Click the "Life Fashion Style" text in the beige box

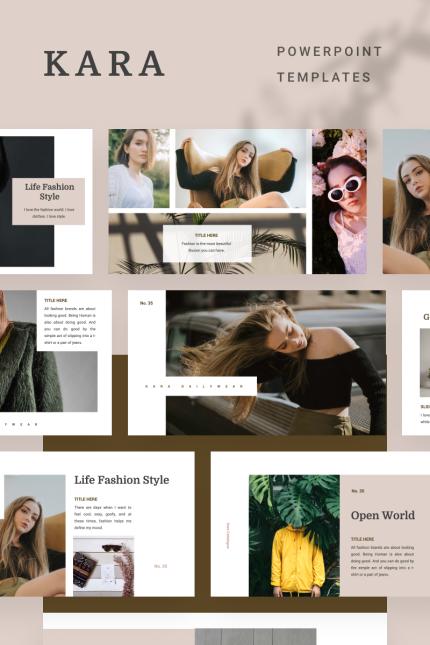click(49, 191)
